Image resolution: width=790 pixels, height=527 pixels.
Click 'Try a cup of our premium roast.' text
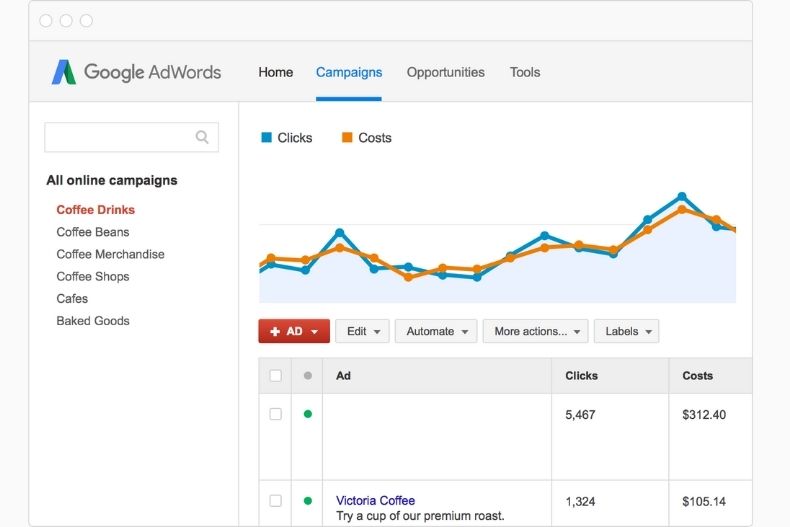click(420, 516)
